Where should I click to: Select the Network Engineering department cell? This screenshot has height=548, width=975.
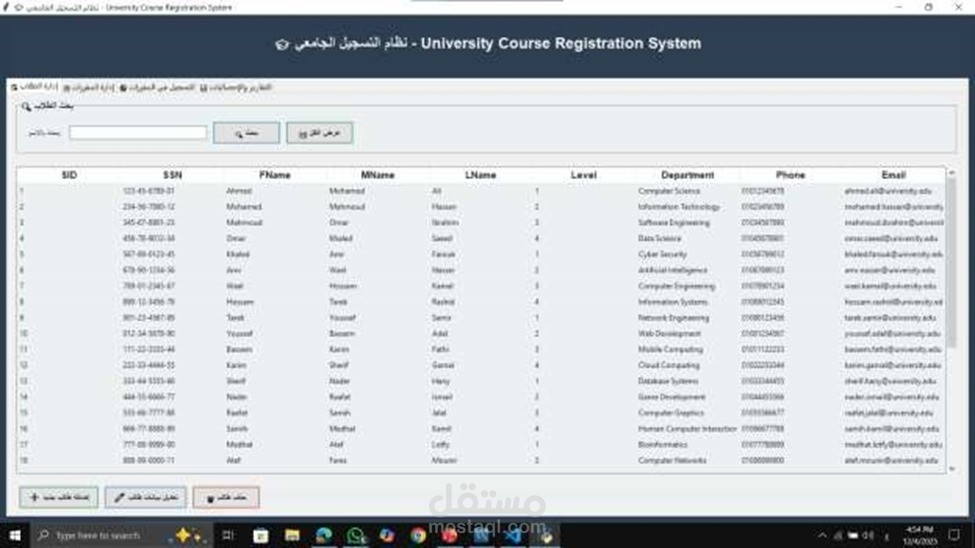pos(673,318)
